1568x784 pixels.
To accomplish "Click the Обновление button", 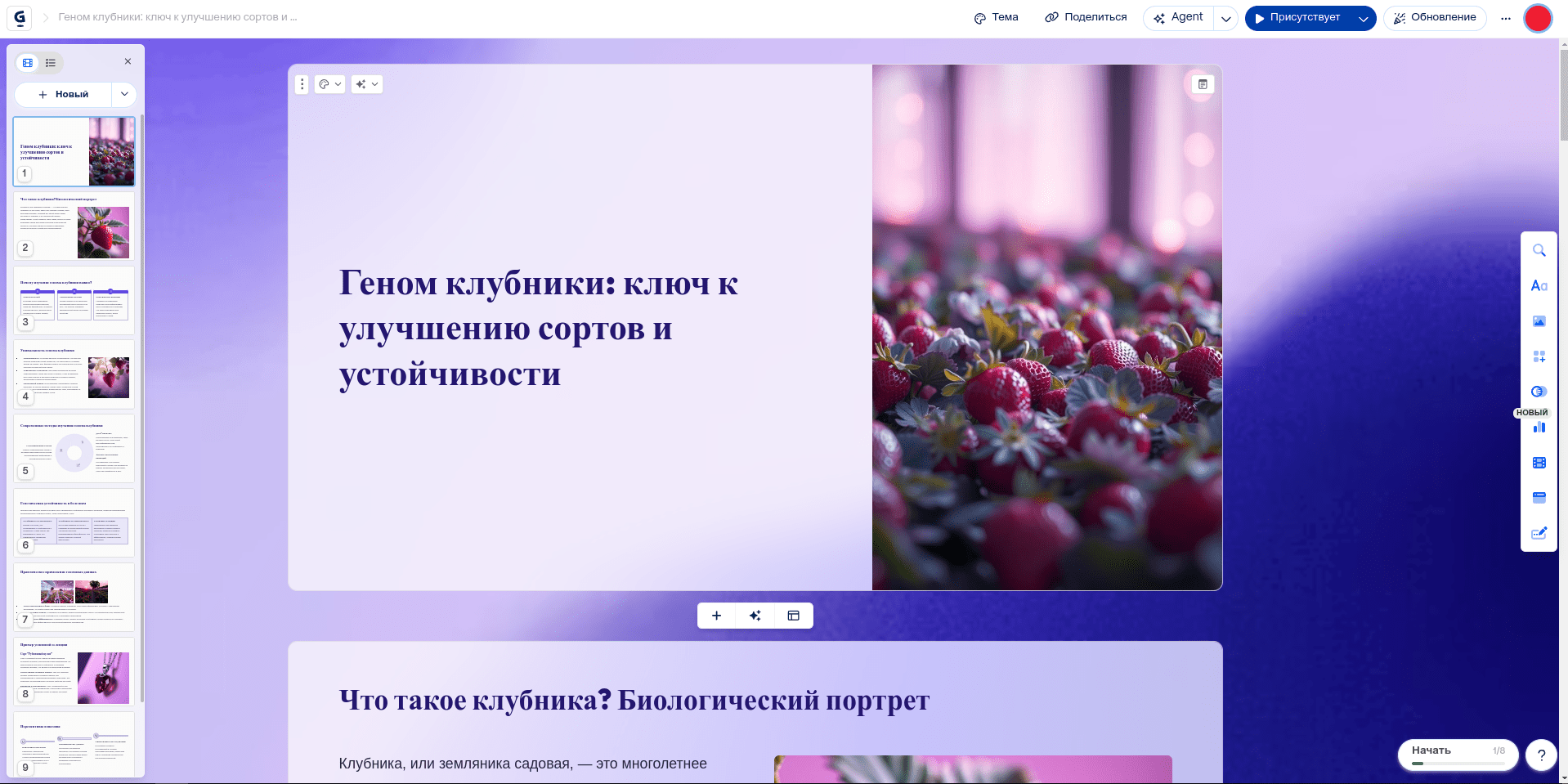I will pos(1434,17).
